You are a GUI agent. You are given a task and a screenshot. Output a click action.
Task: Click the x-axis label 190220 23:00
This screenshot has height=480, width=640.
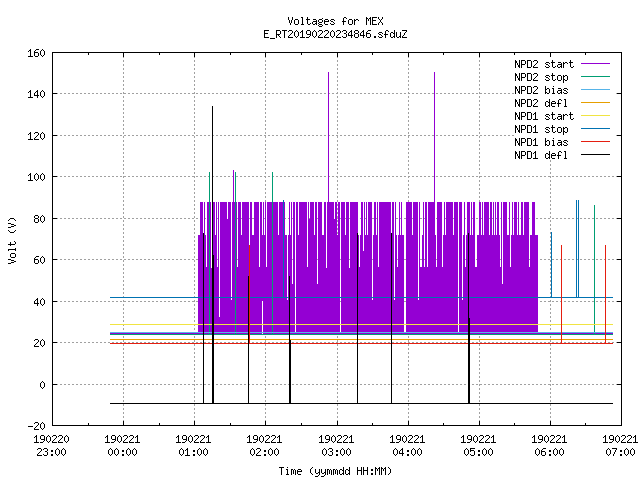coord(51,446)
